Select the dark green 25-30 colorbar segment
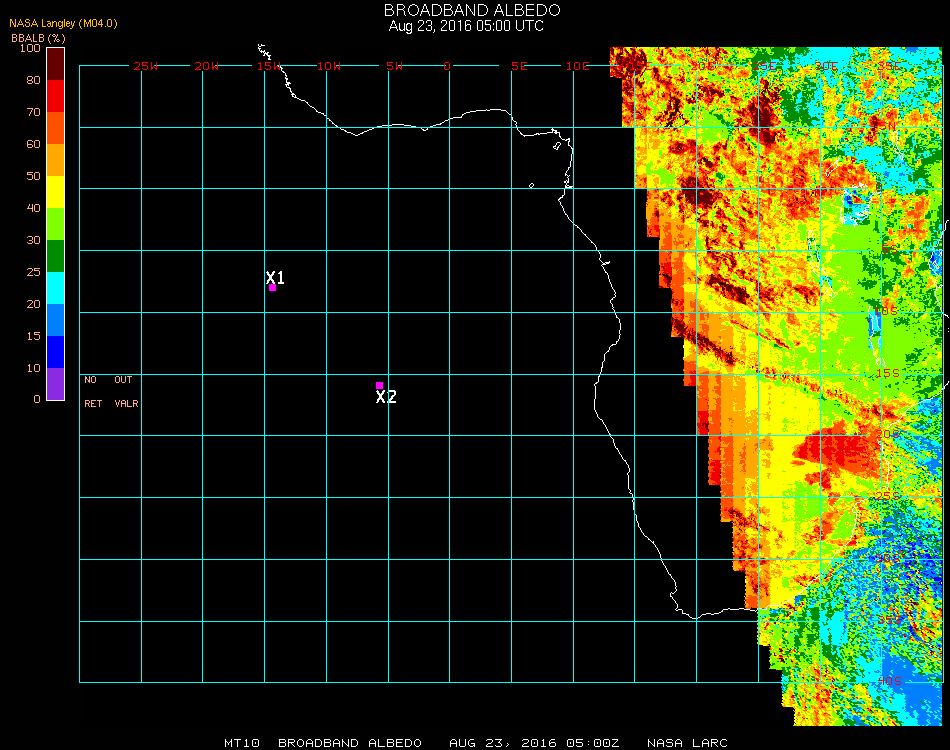The image size is (950, 750). point(55,256)
